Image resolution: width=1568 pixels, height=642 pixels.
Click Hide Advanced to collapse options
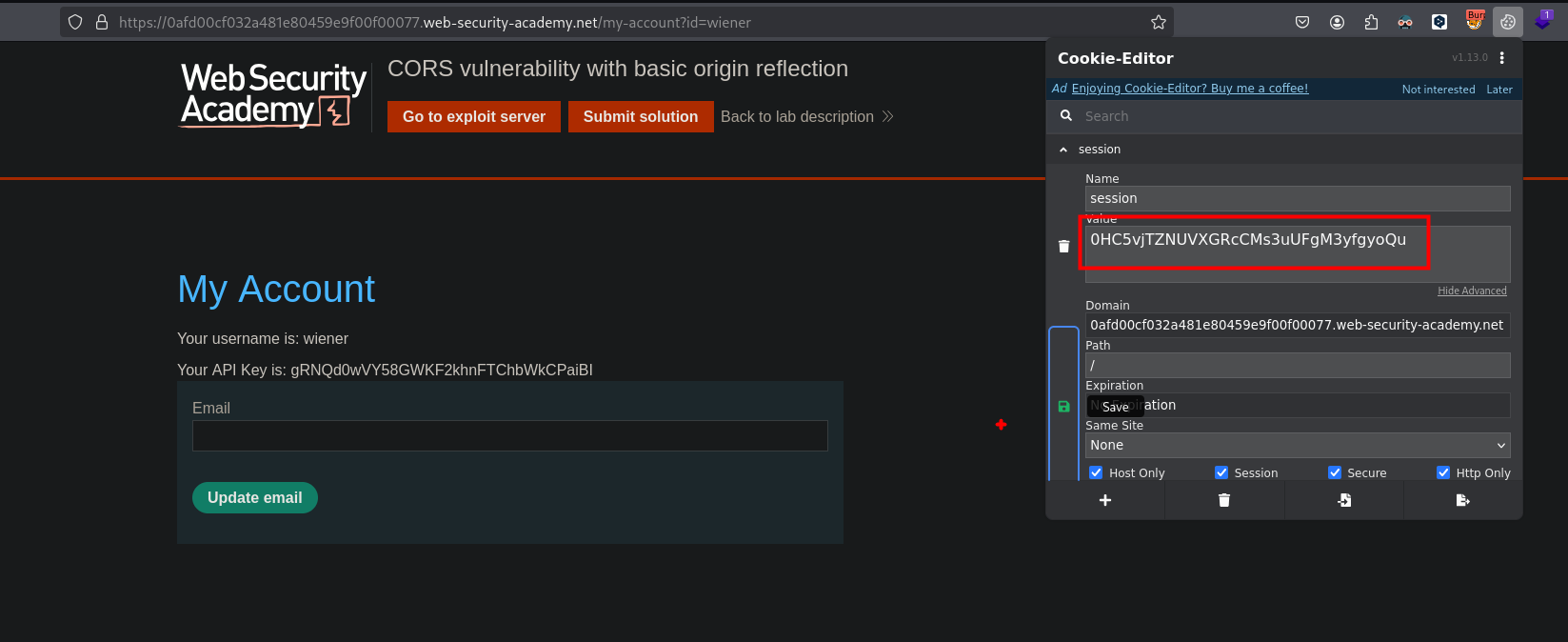point(1471,291)
